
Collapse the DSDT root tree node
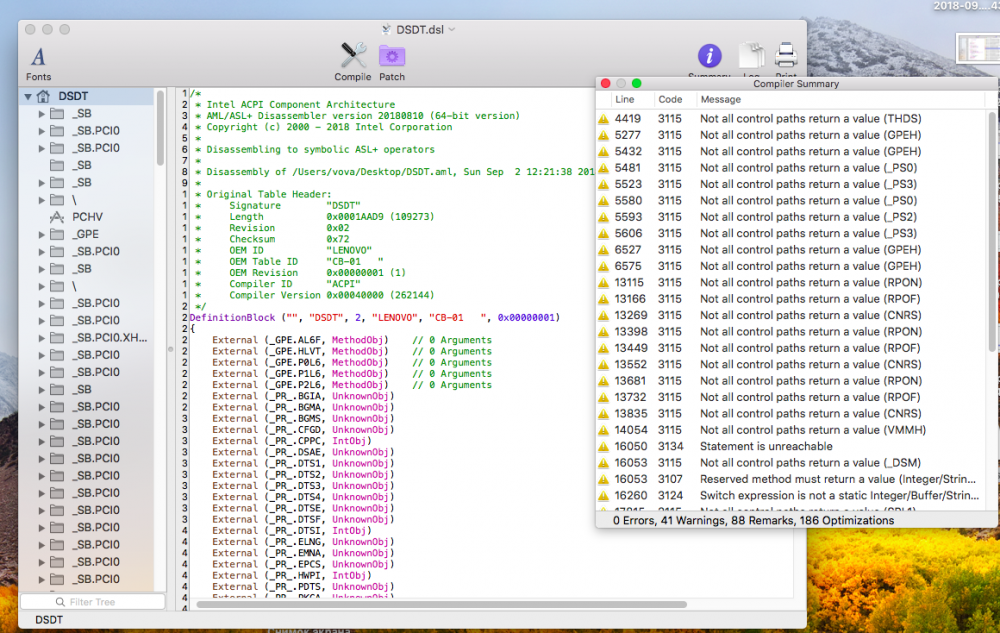(x=28, y=96)
